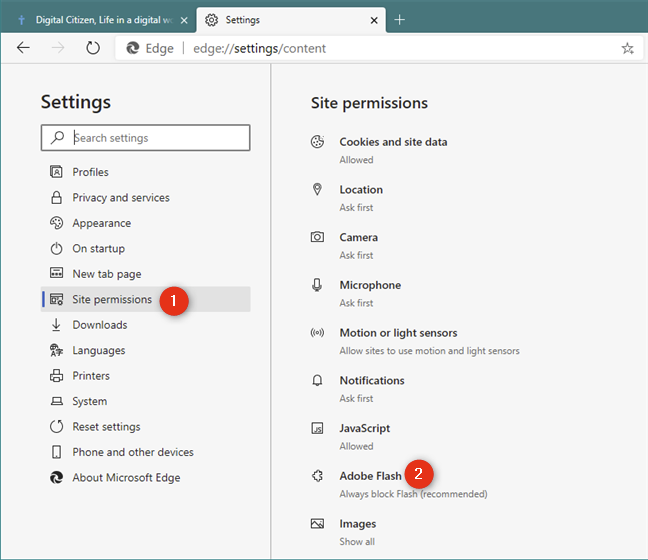Switch to the Digital Citizen tab
648x560 pixels.
click(98, 20)
